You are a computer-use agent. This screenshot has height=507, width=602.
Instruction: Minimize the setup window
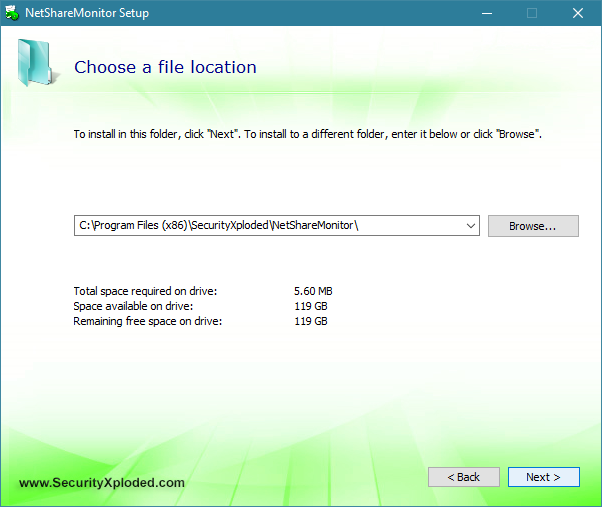487,13
